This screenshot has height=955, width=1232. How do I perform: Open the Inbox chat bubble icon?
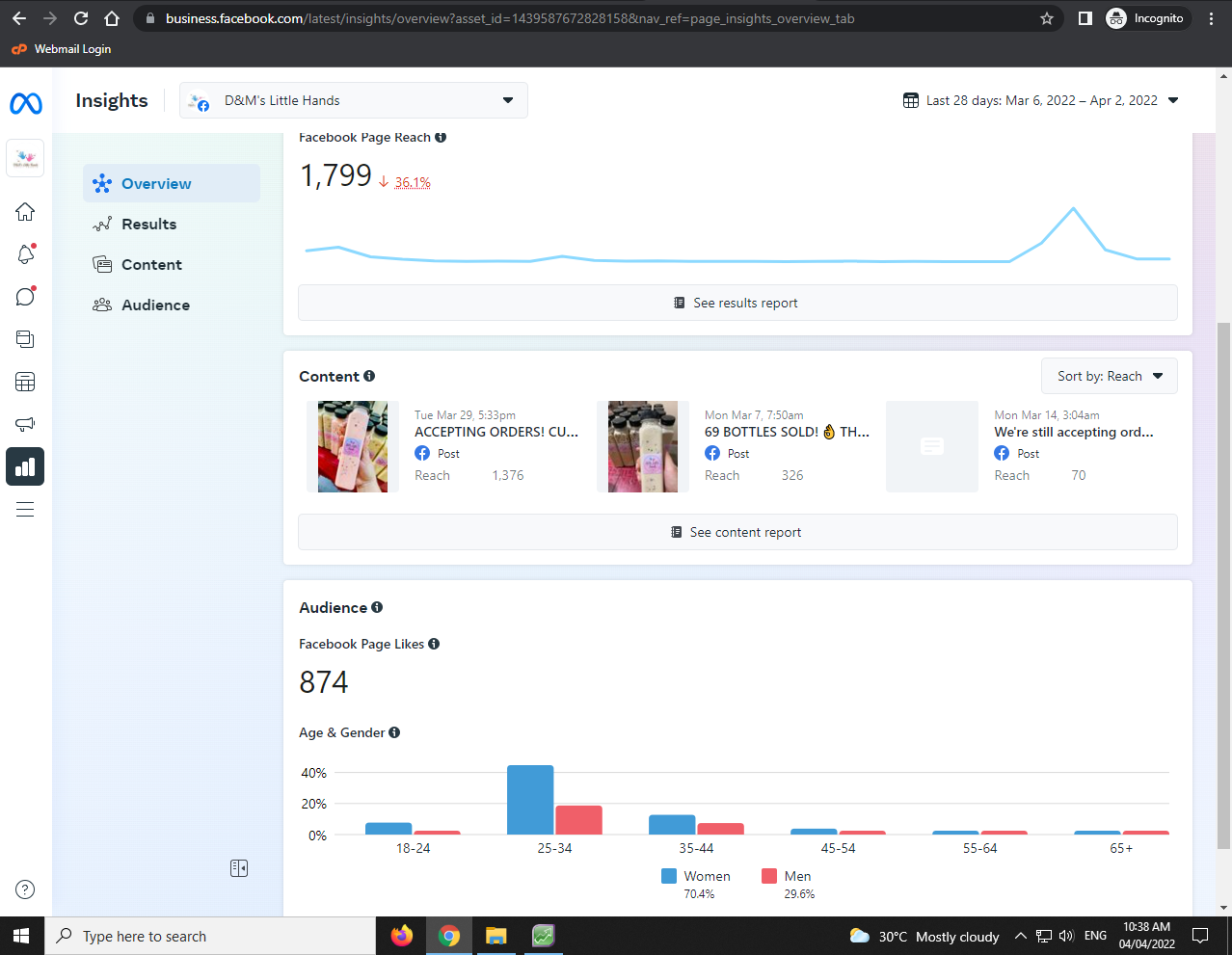click(x=25, y=297)
